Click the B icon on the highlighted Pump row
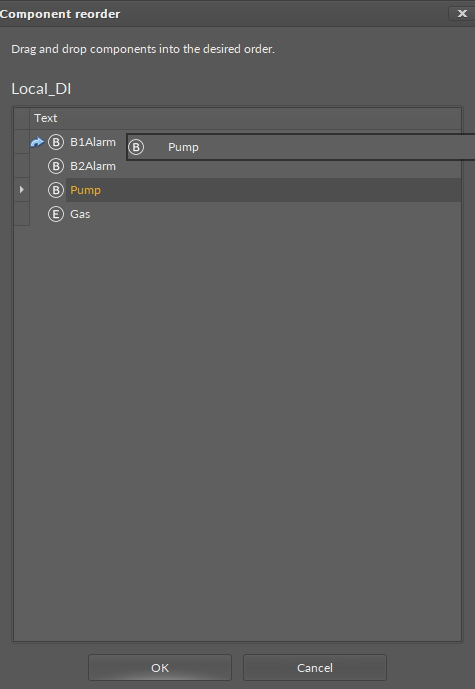 [56, 190]
